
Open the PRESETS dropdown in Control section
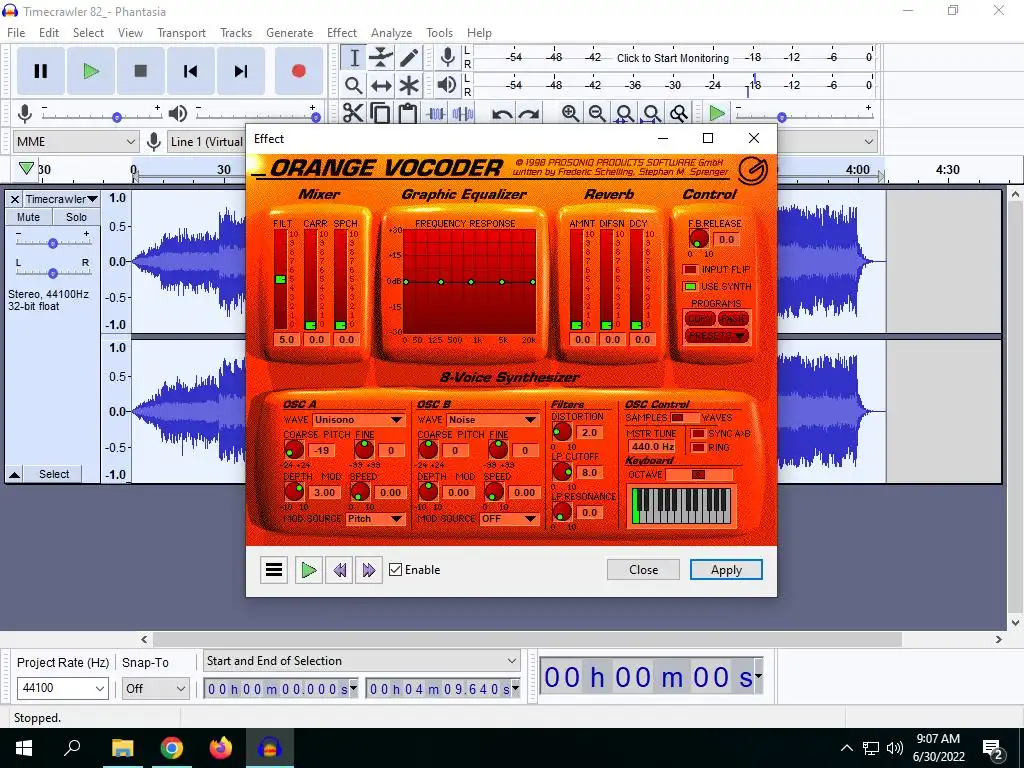click(x=717, y=336)
